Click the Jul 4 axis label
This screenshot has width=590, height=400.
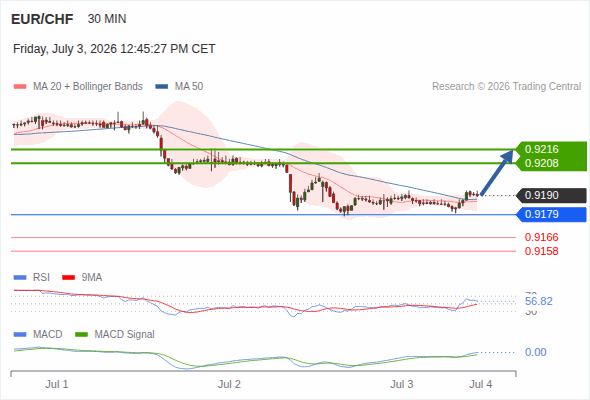(481, 385)
